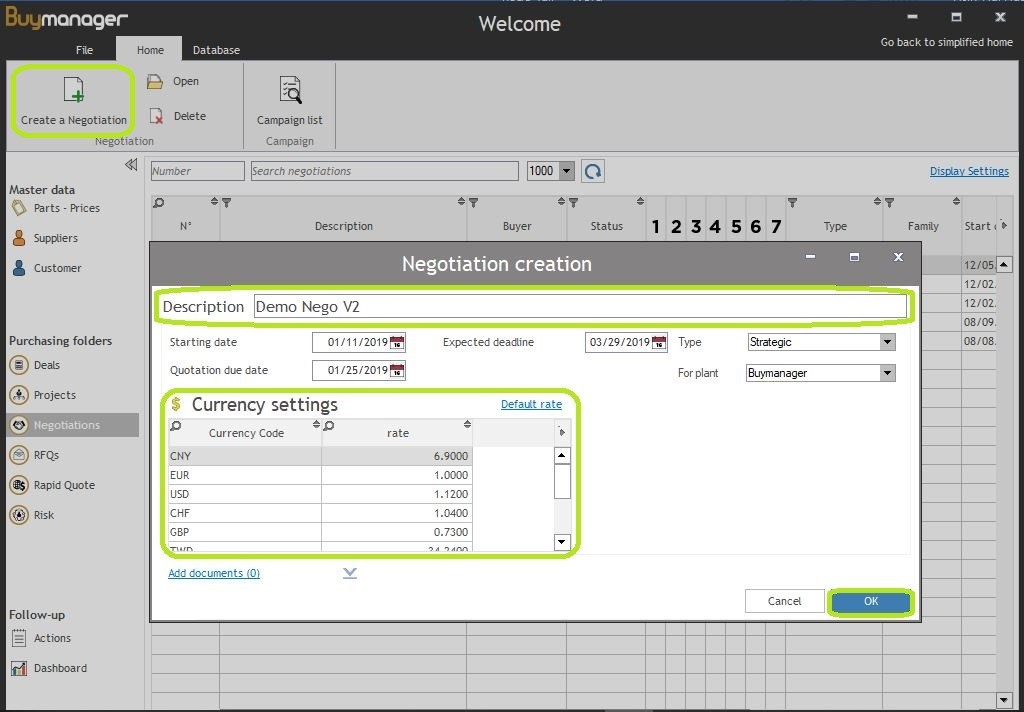Click the Delete negotiation icon
This screenshot has height=712, width=1024.
pos(156,116)
